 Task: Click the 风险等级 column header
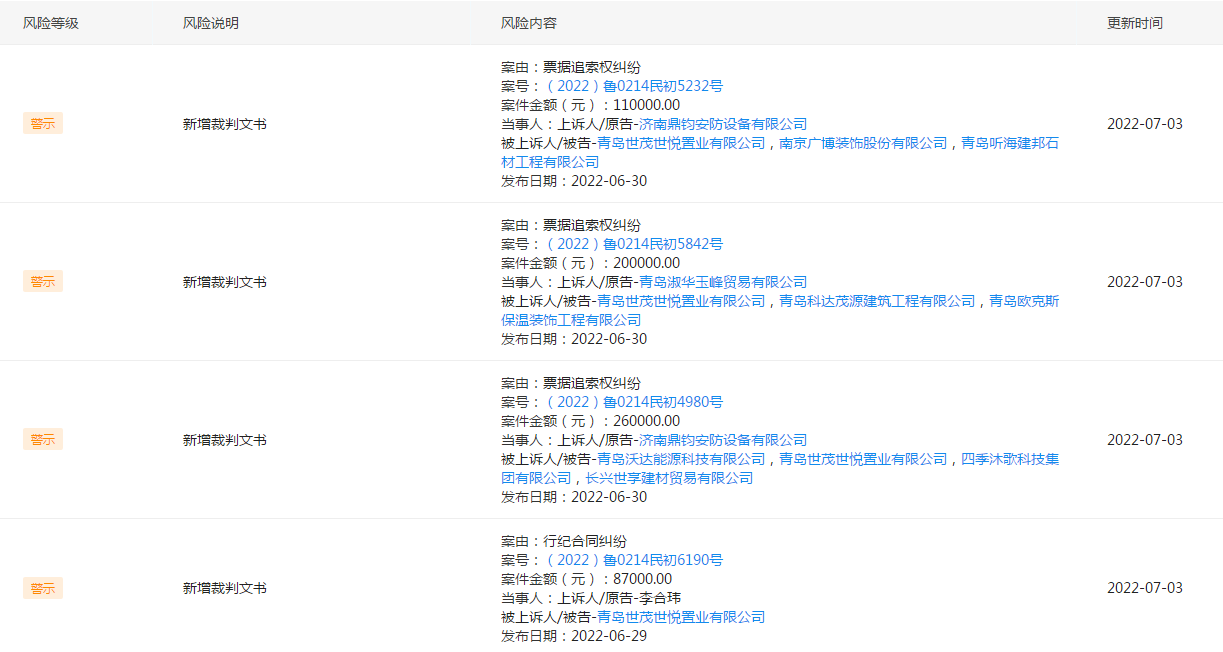point(51,23)
